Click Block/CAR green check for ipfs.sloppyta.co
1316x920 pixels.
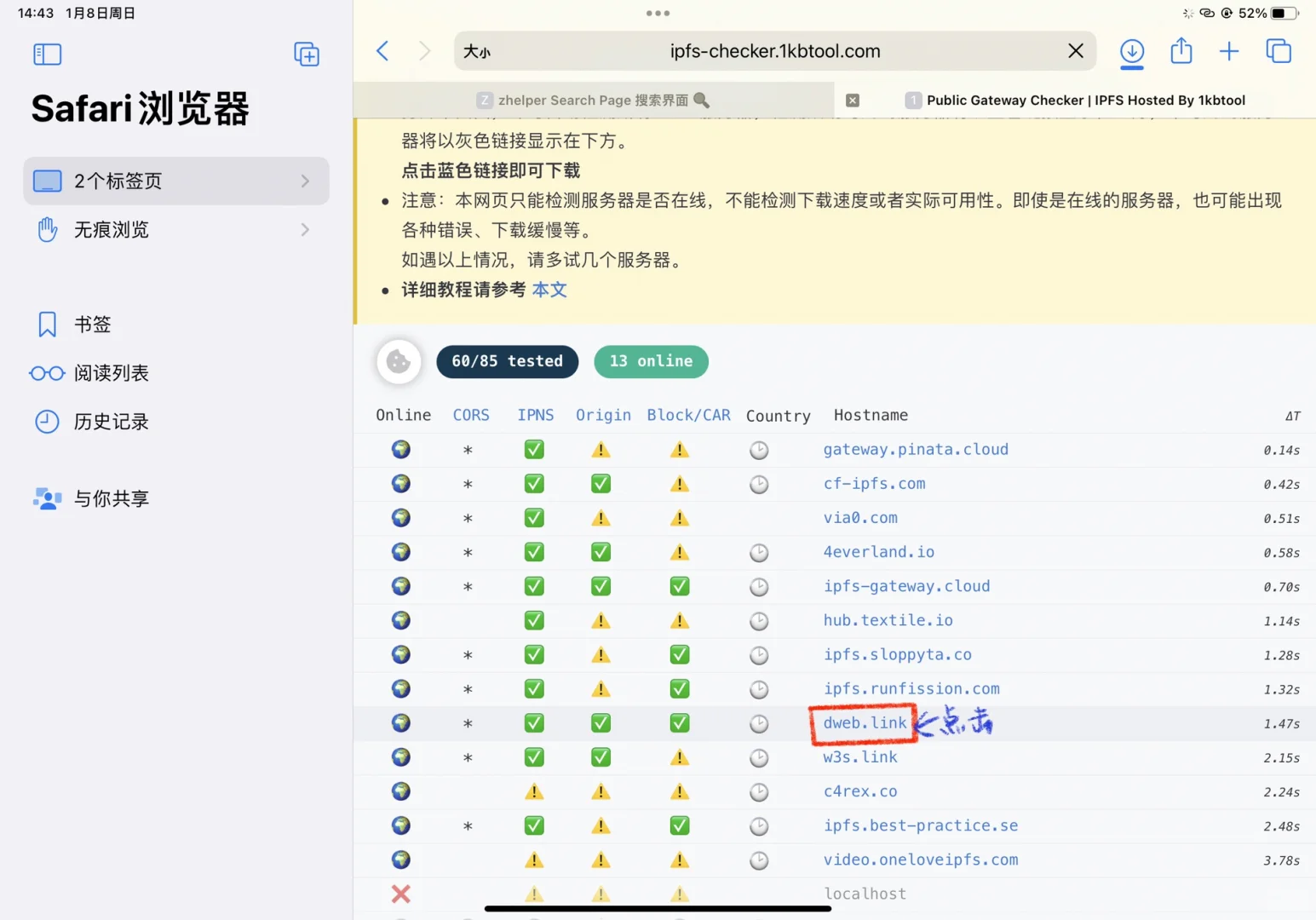point(680,654)
